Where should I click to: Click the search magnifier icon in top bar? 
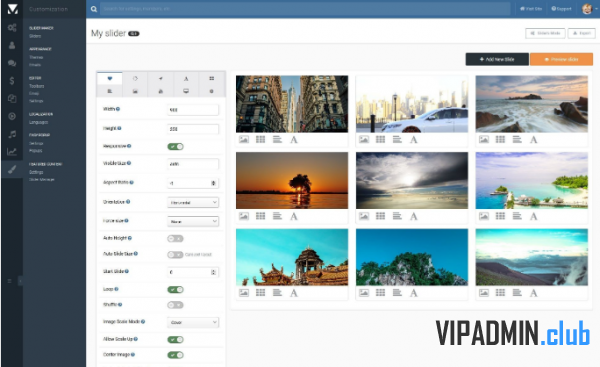pyautogui.click(x=94, y=9)
